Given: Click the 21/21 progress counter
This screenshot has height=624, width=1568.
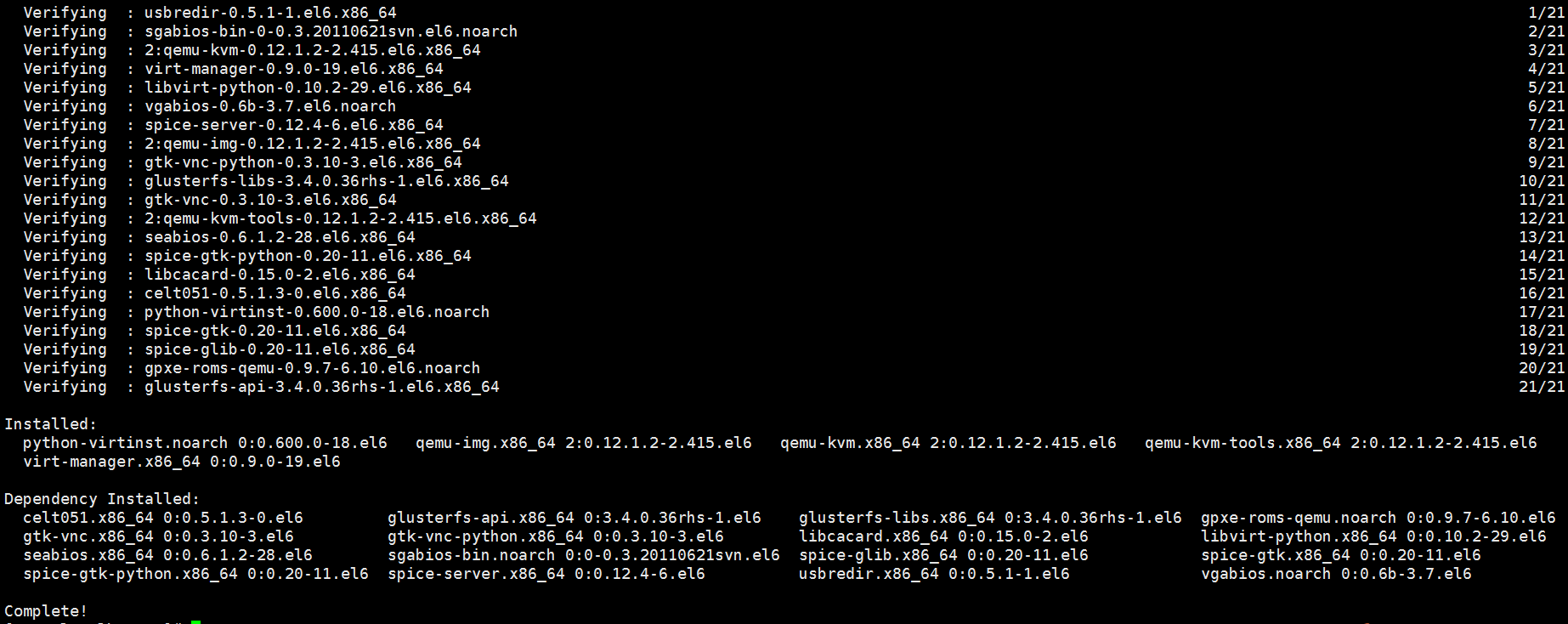Looking at the screenshot, I should point(1541,387).
